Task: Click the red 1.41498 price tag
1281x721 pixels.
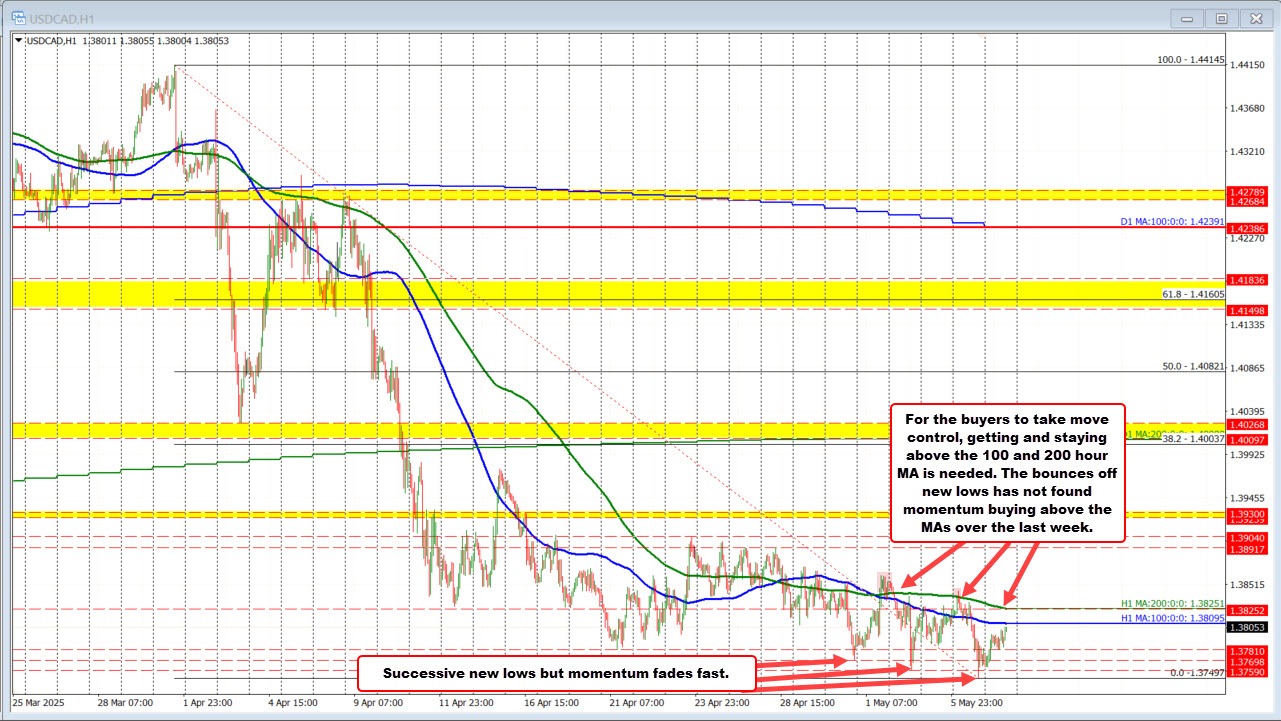Action: pyautogui.click(x=1248, y=311)
